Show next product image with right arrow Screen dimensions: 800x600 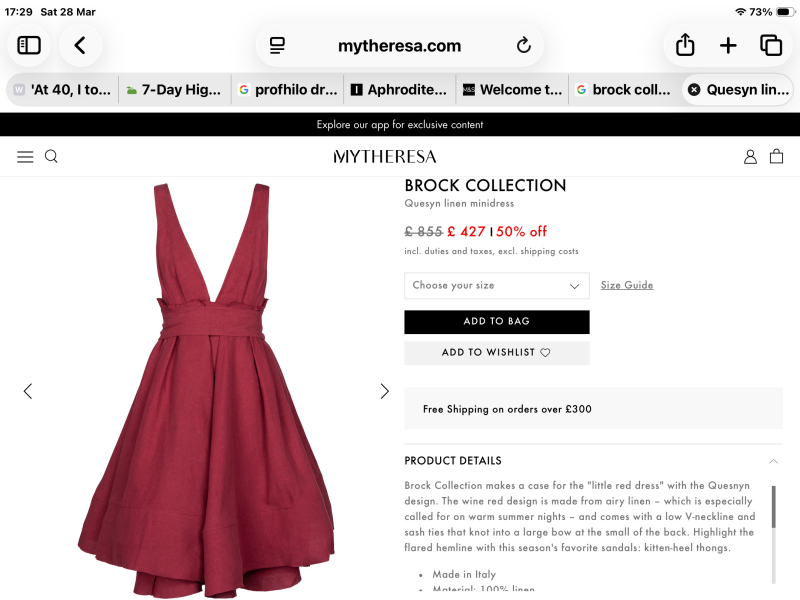[385, 391]
